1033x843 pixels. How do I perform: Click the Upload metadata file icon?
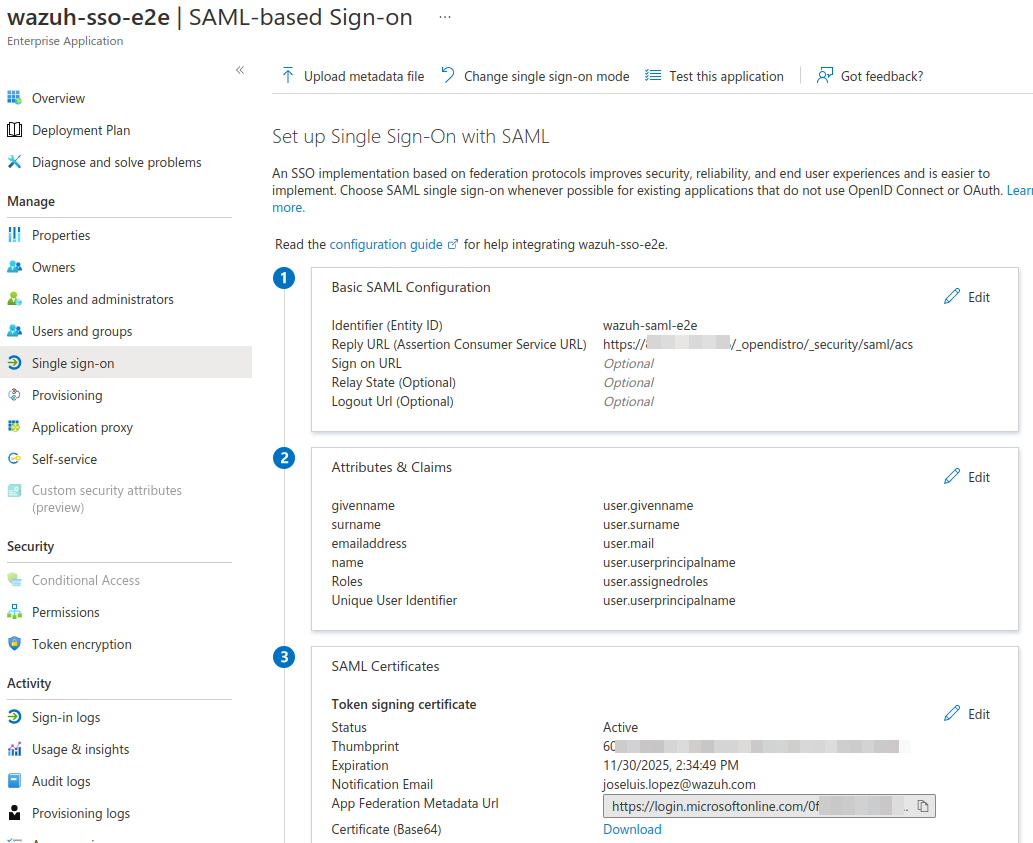[287, 75]
